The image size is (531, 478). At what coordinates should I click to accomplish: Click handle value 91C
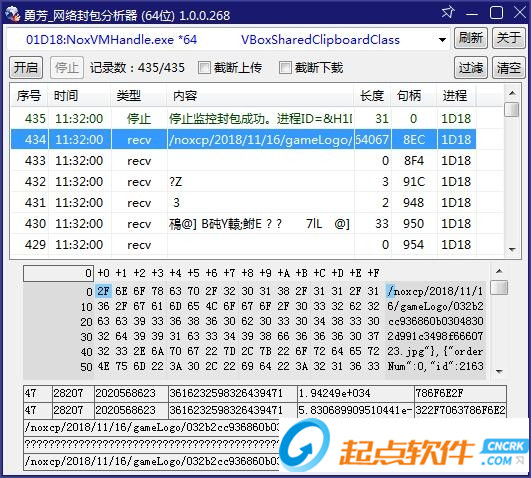tap(414, 182)
